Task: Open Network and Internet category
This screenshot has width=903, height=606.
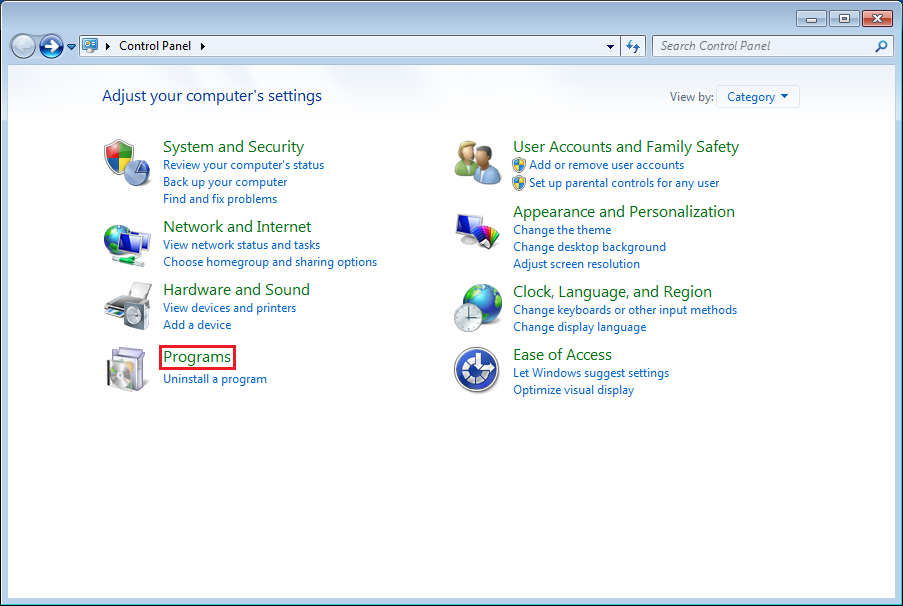Action: pos(237,227)
